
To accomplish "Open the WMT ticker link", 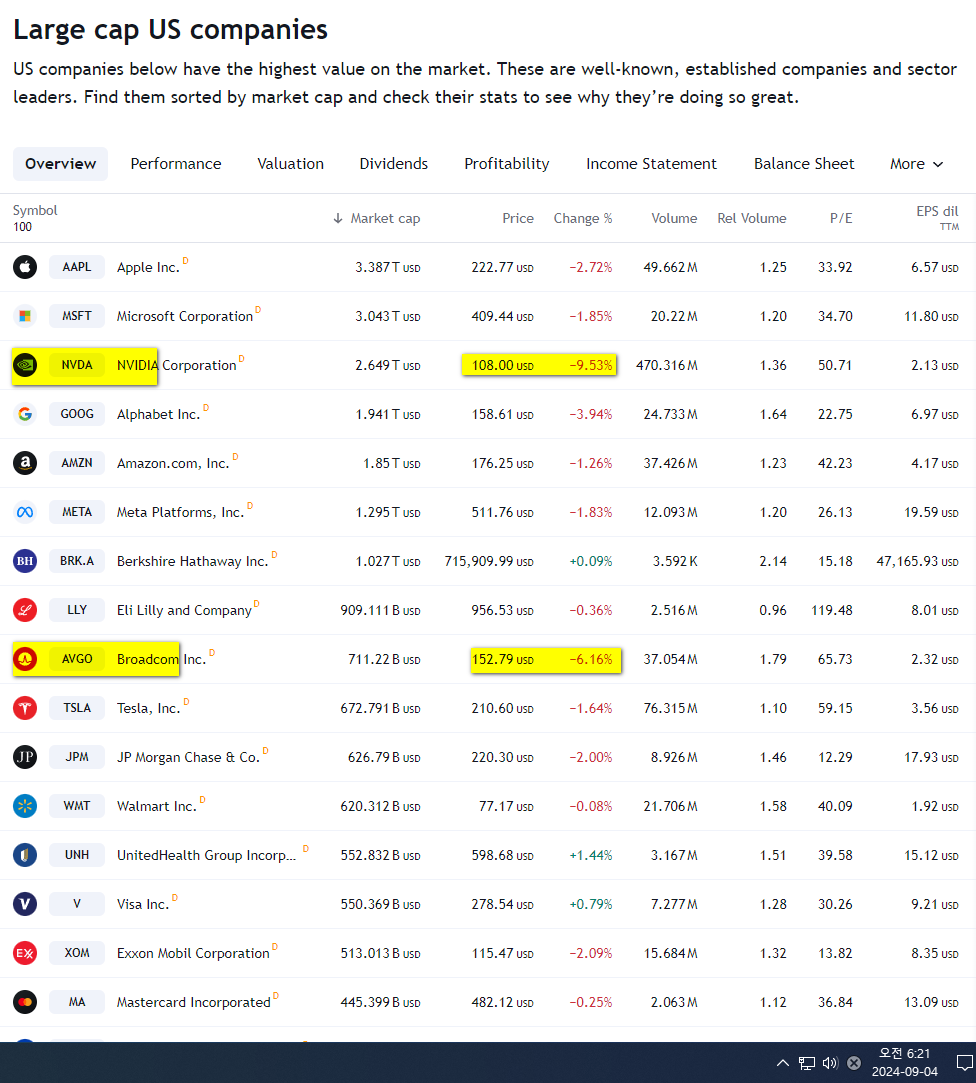I will pyautogui.click(x=77, y=806).
